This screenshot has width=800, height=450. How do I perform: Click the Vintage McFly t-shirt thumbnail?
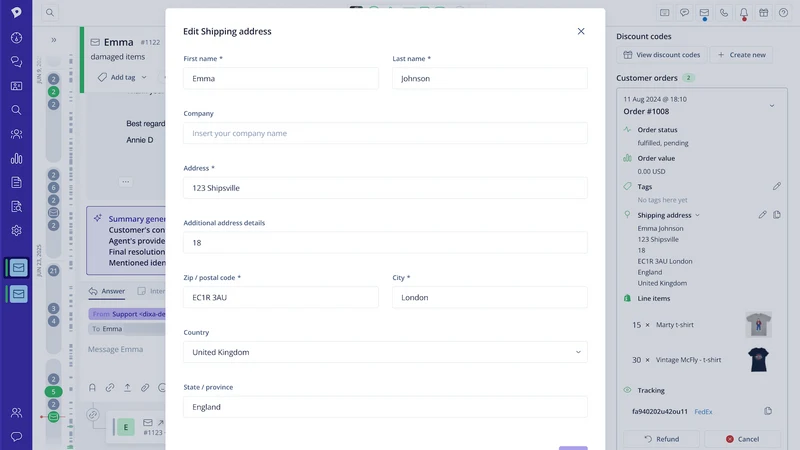tap(758, 360)
